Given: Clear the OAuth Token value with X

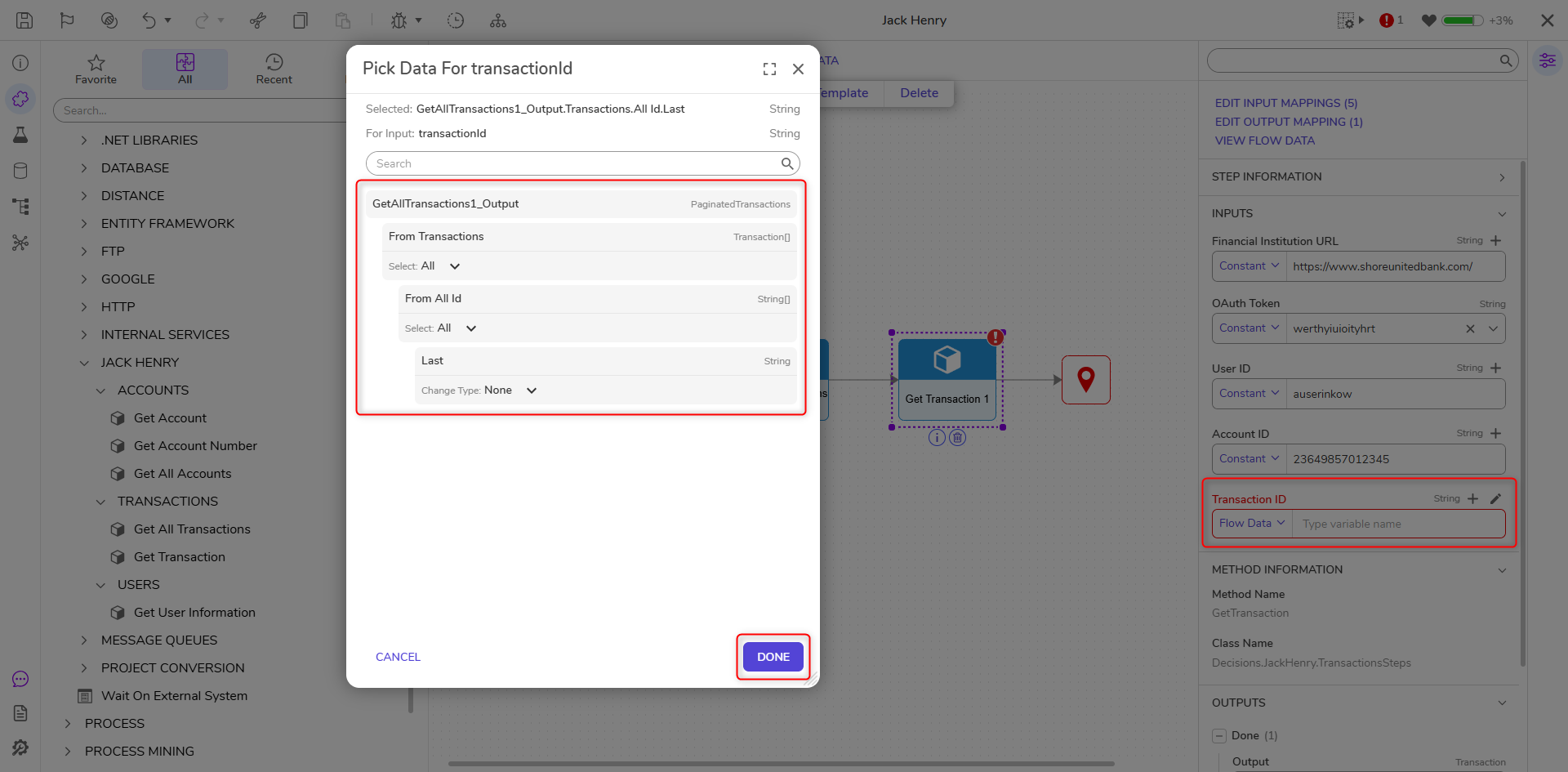Looking at the screenshot, I should pyautogui.click(x=1470, y=329).
